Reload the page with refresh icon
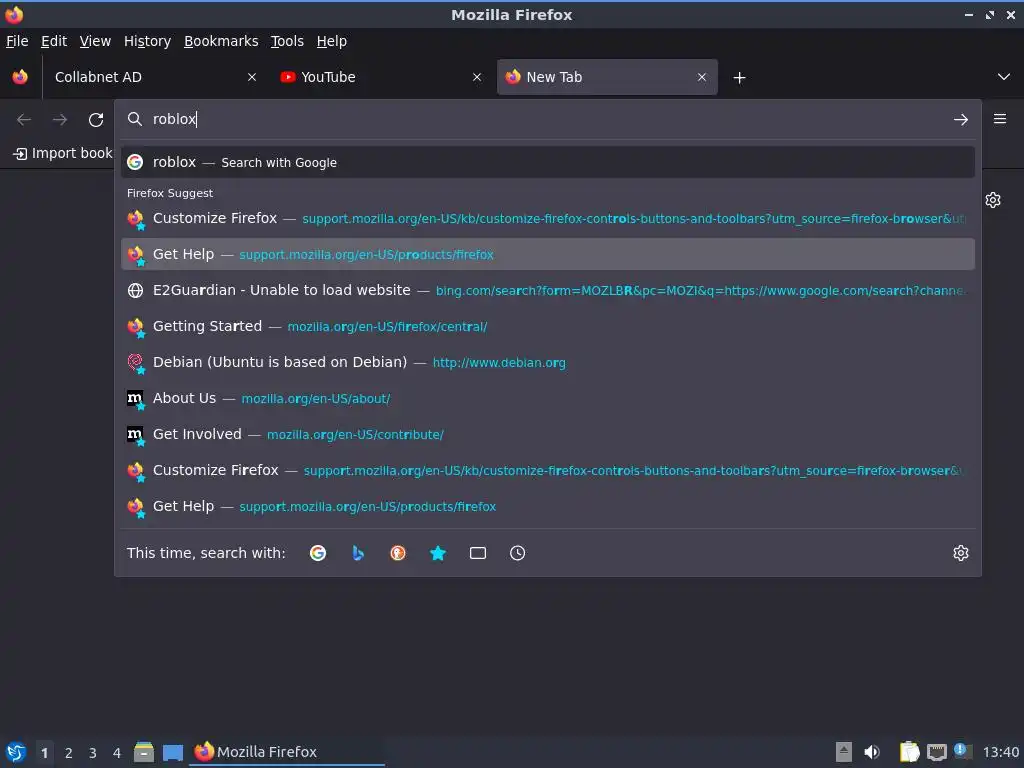 click(96, 120)
